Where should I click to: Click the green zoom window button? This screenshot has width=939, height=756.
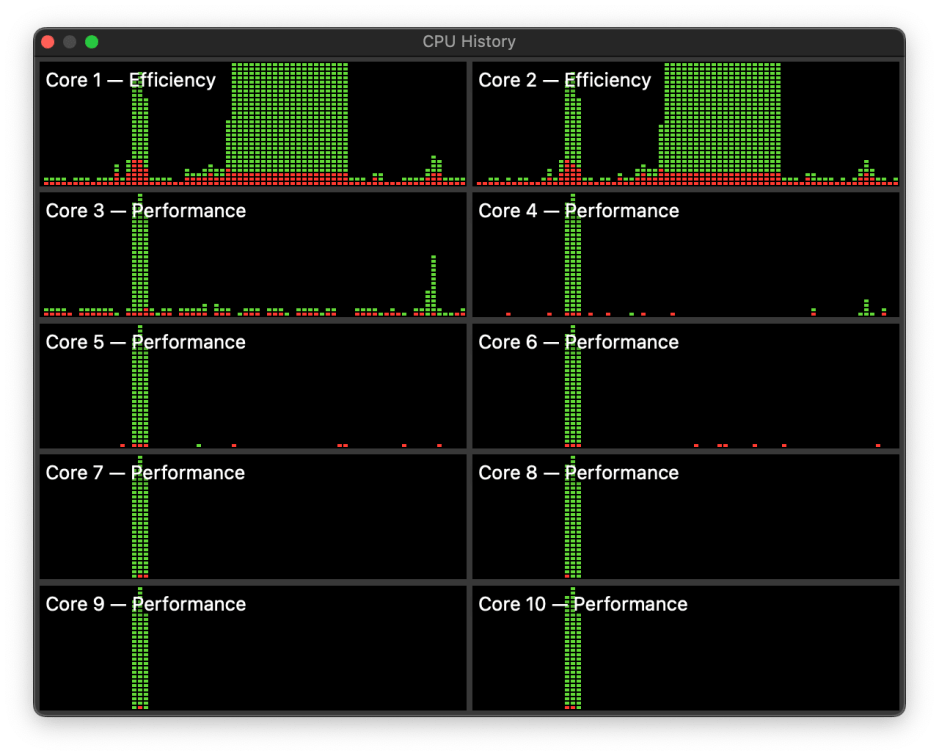coord(91,42)
